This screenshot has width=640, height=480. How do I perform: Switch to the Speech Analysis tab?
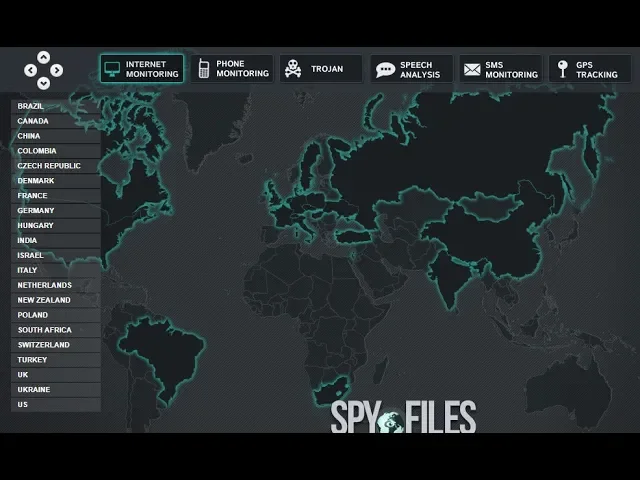pyautogui.click(x=411, y=69)
